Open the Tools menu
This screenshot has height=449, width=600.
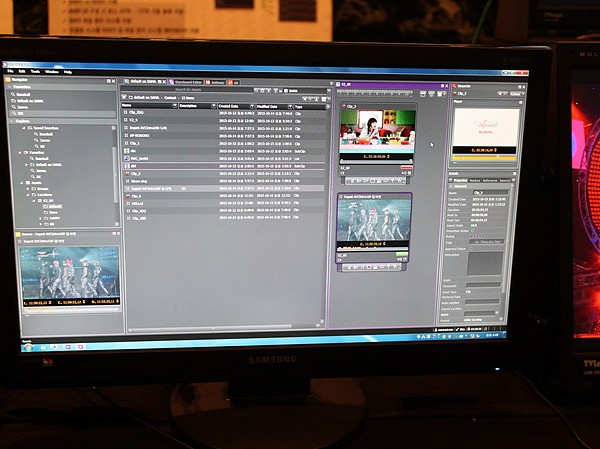click(35, 72)
